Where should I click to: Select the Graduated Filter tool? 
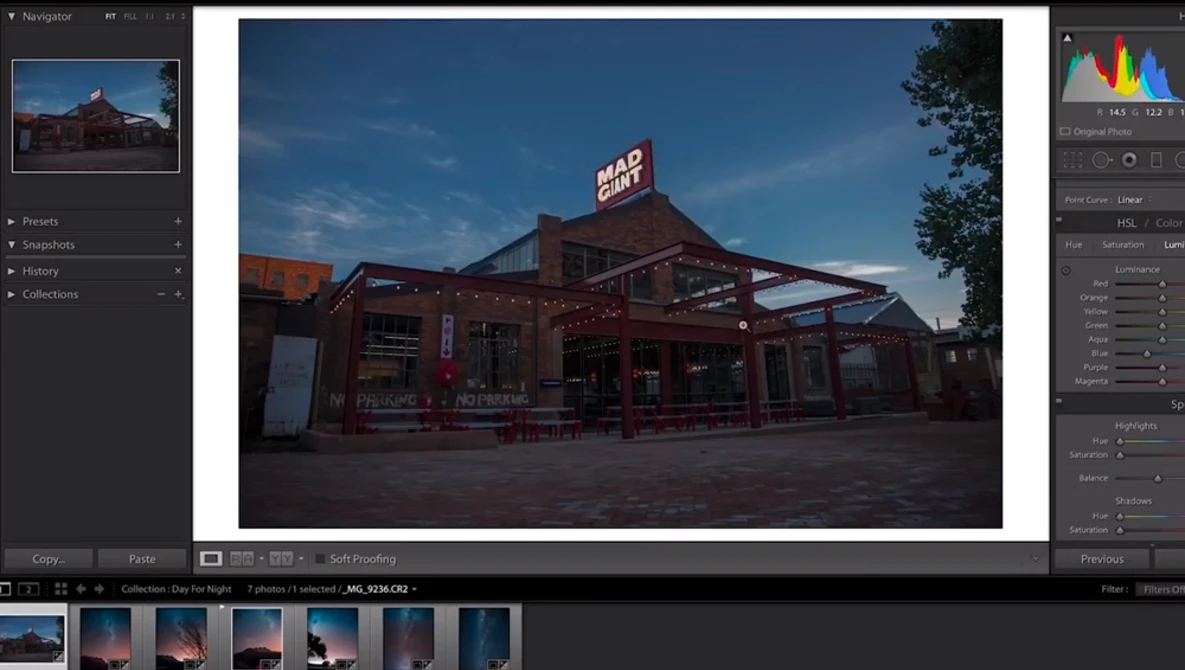[x=1156, y=160]
